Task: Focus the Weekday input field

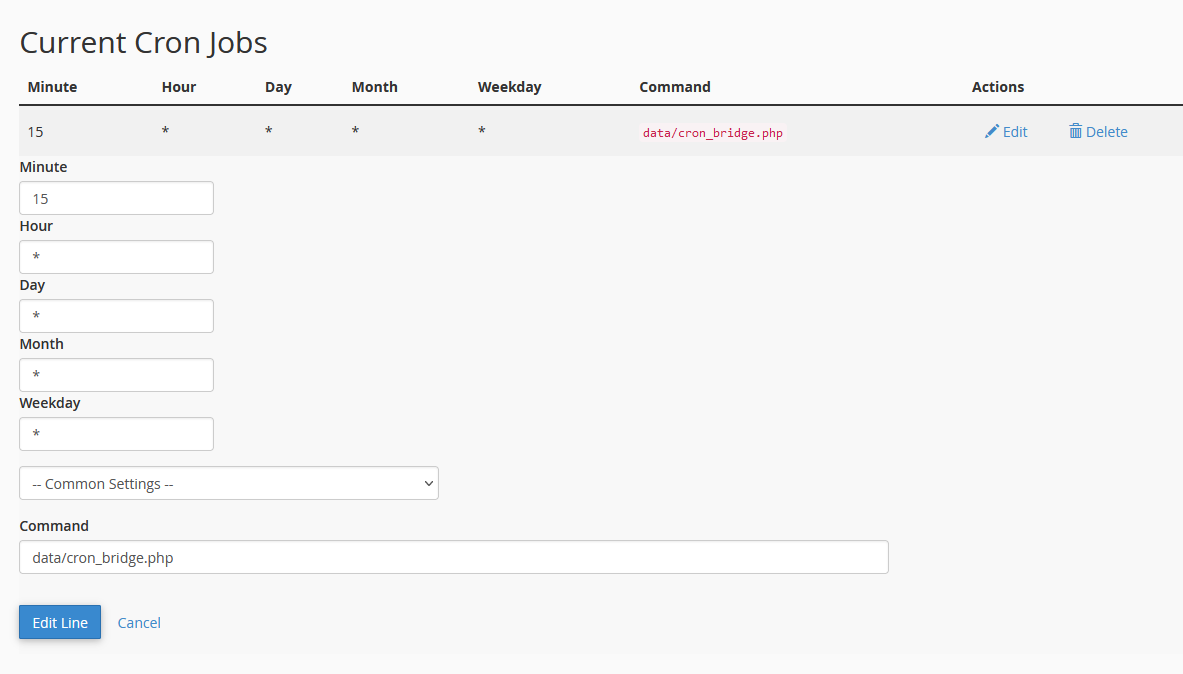Action: click(116, 434)
